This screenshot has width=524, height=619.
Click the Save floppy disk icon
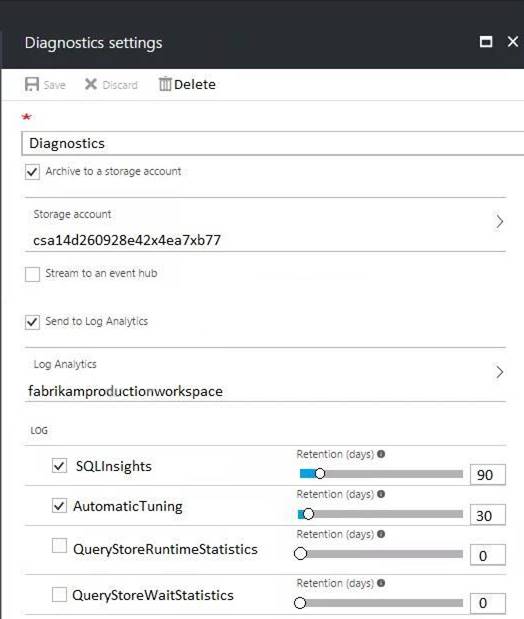[x=32, y=84]
